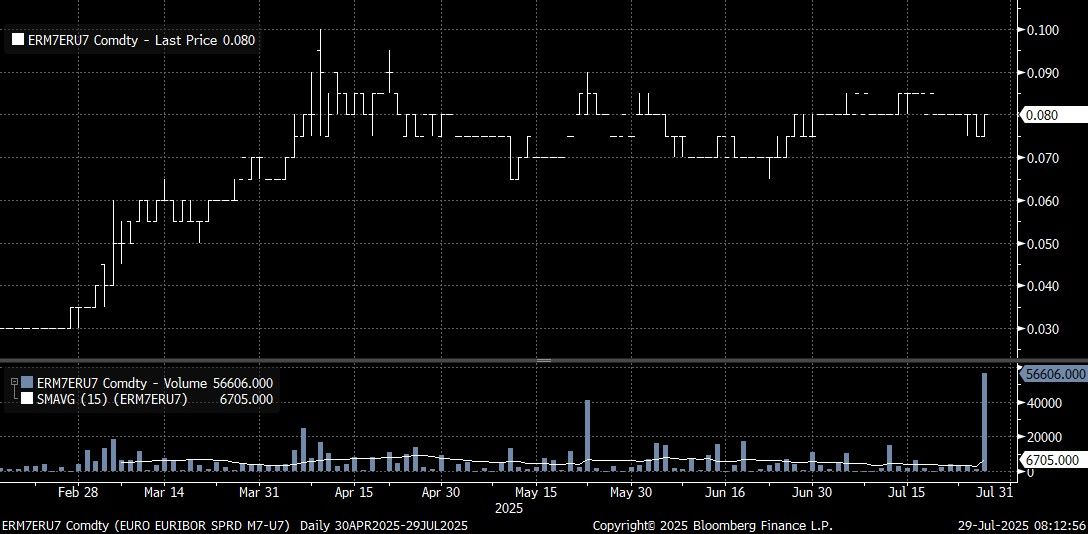The image size is (1088, 534).
Task: Click the 0.040 price axis label
Action: [x=1042, y=286]
